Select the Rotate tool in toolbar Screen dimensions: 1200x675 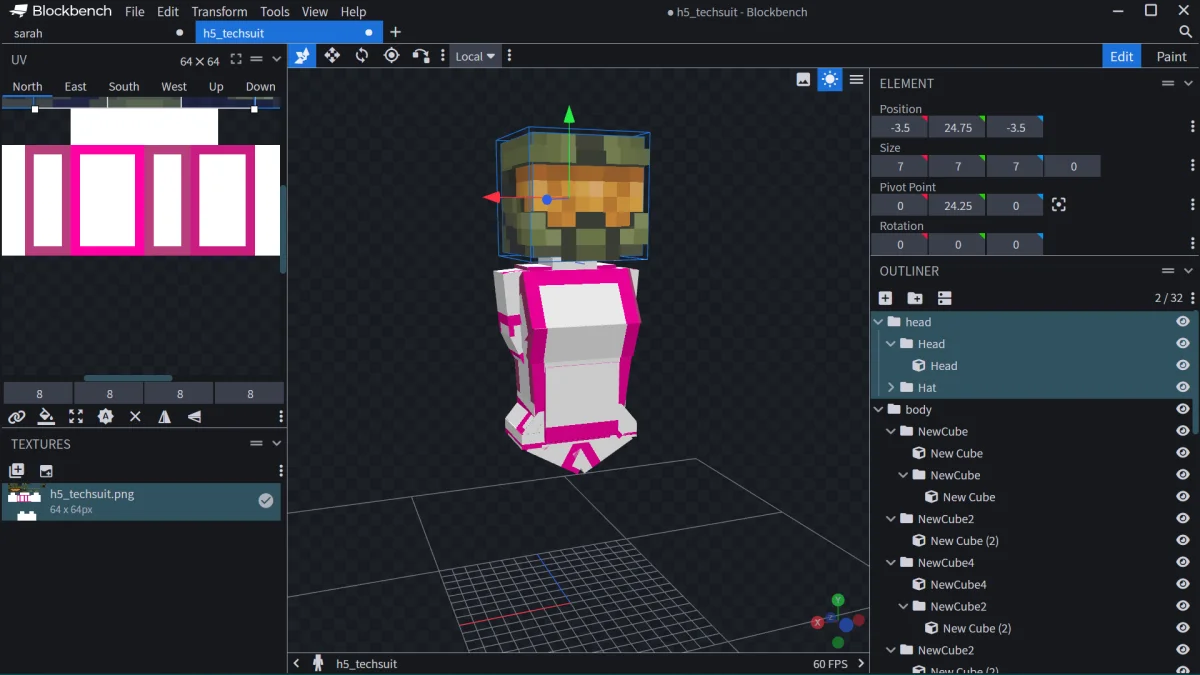click(x=362, y=56)
